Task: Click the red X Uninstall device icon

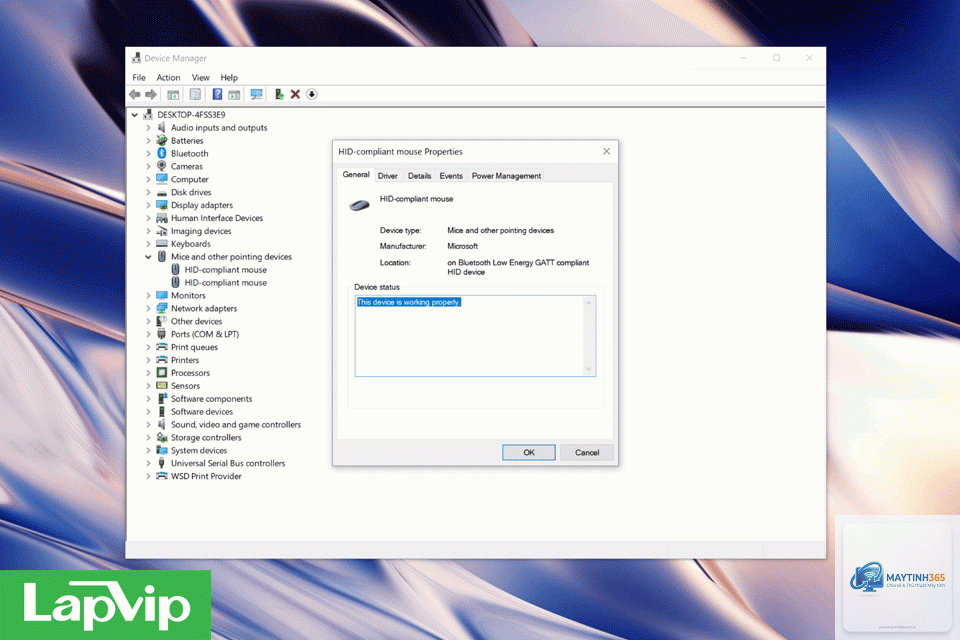Action: click(295, 94)
